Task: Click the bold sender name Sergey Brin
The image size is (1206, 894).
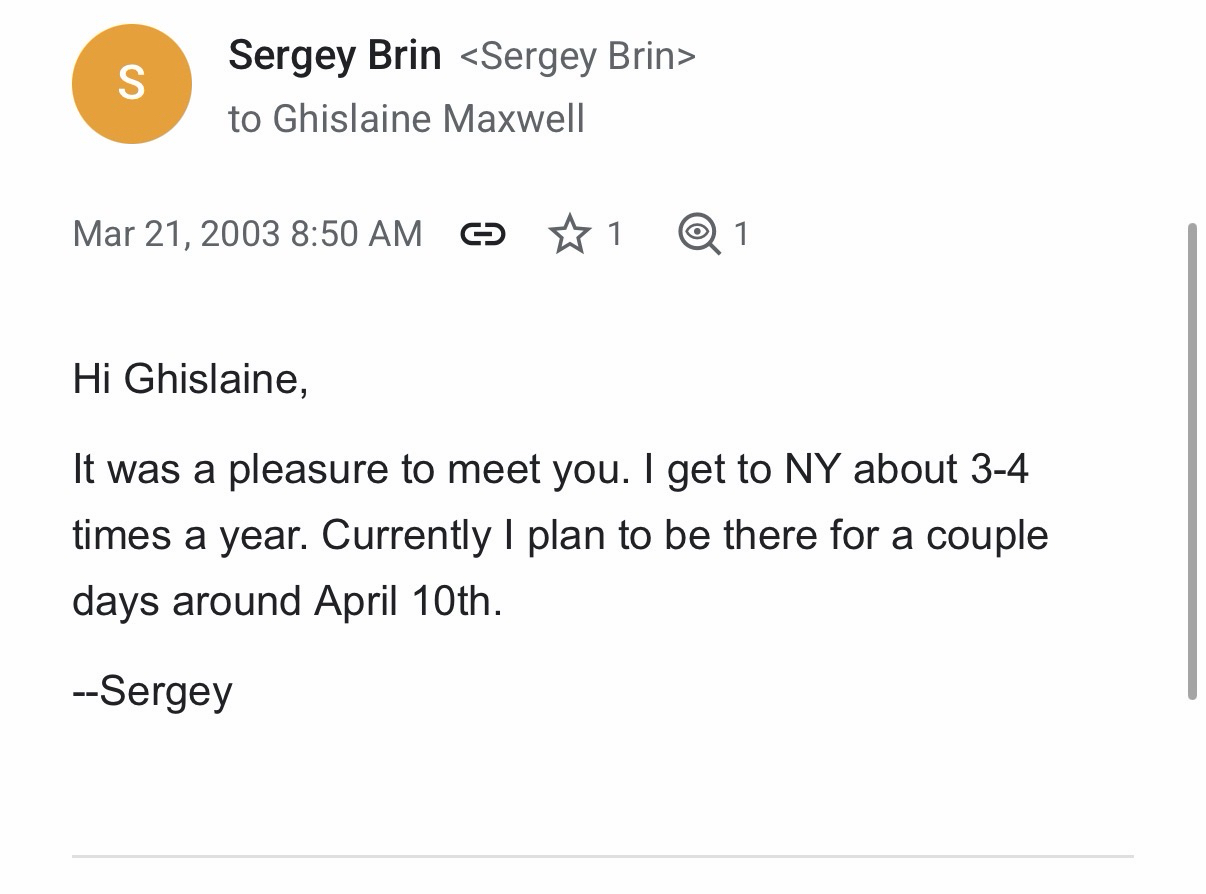Action: [334, 55]
